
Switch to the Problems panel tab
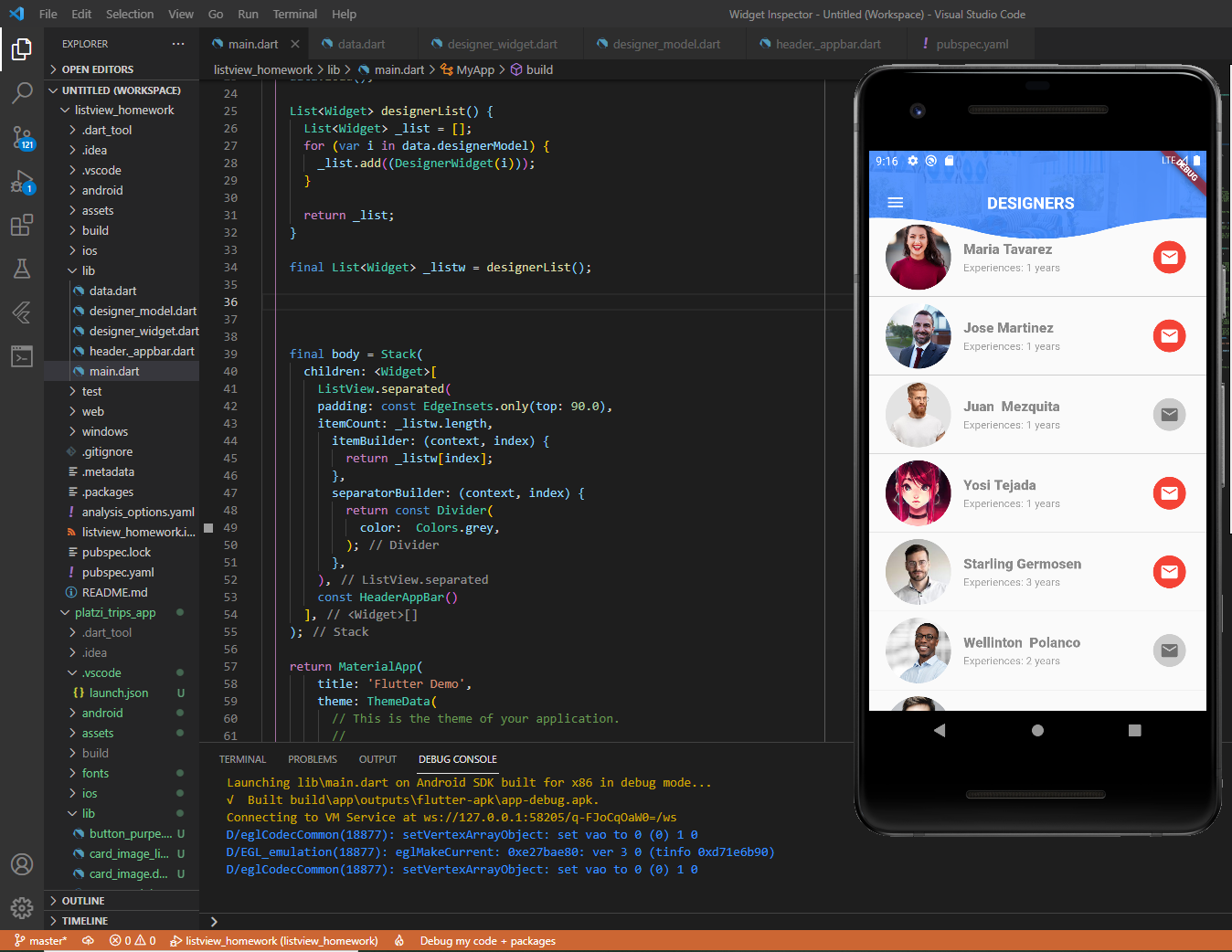tap(313, 759)
